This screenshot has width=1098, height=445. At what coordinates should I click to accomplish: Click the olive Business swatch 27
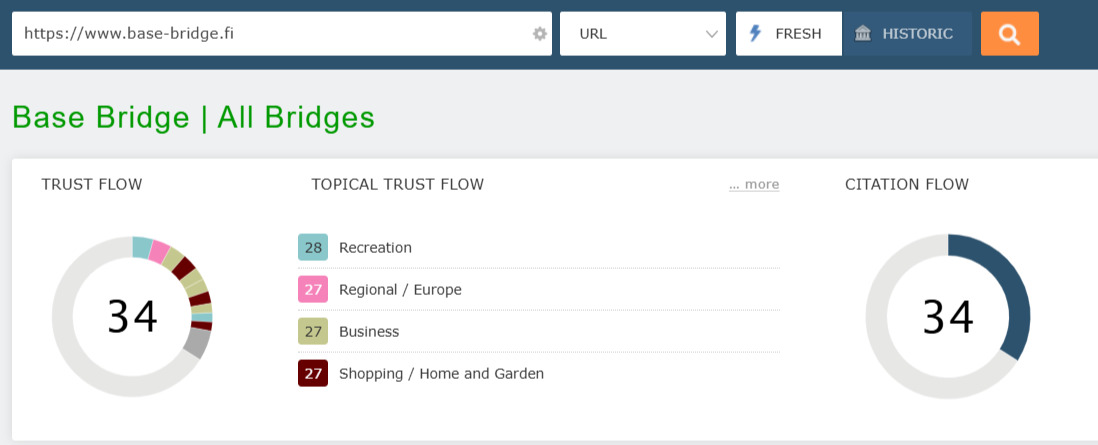[313, 331]
